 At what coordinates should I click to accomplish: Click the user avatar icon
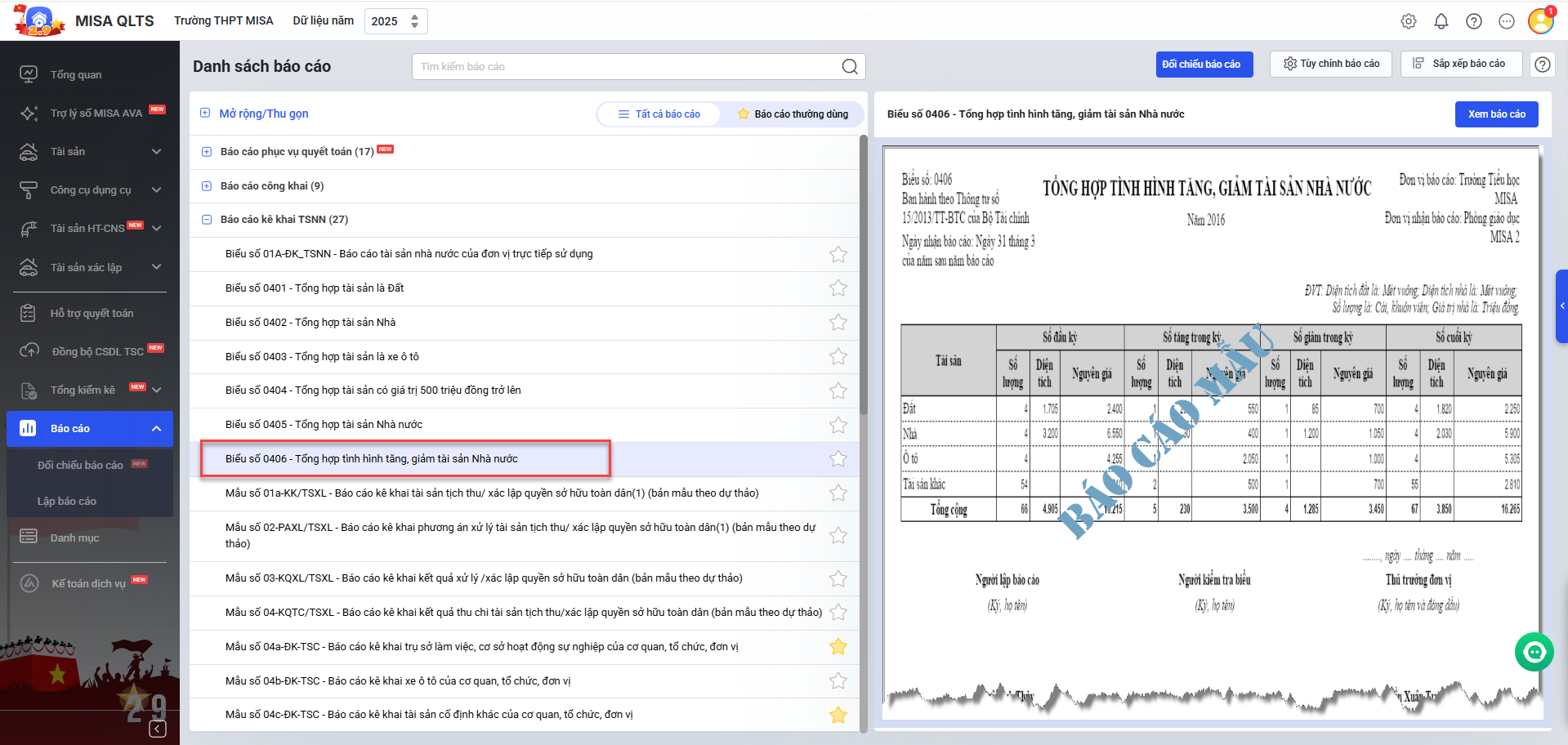1540,21
